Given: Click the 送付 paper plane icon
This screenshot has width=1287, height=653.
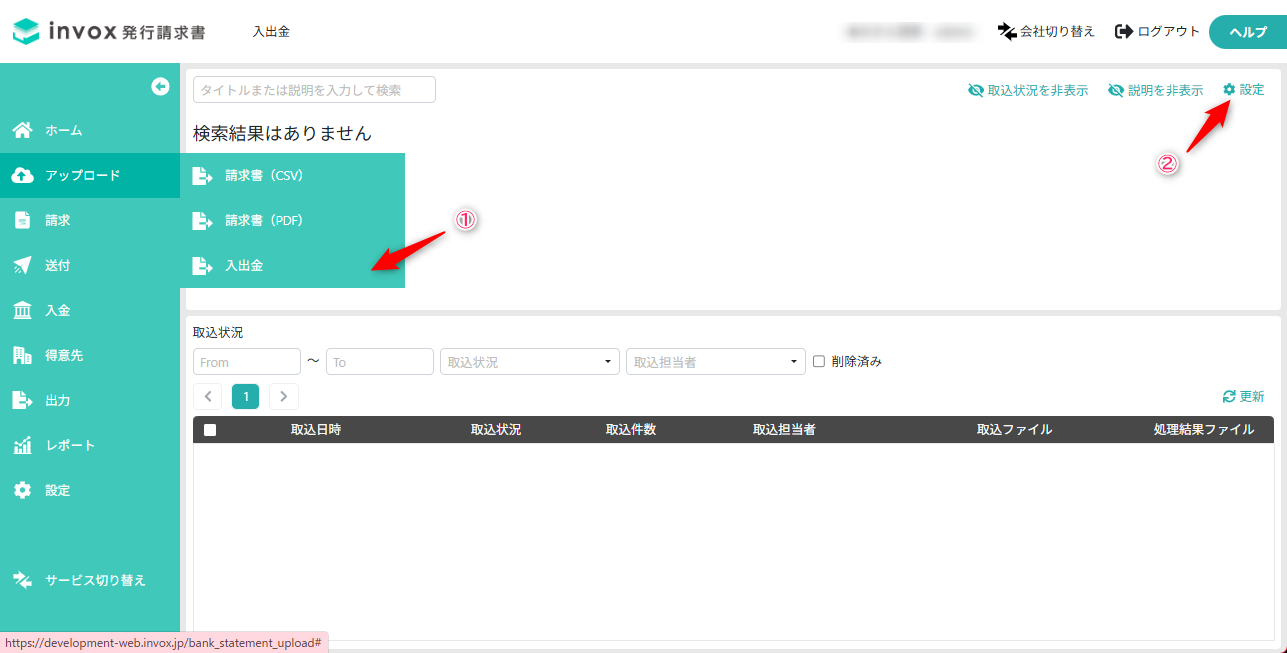Looking at the screenshot, I should [22, 265].
